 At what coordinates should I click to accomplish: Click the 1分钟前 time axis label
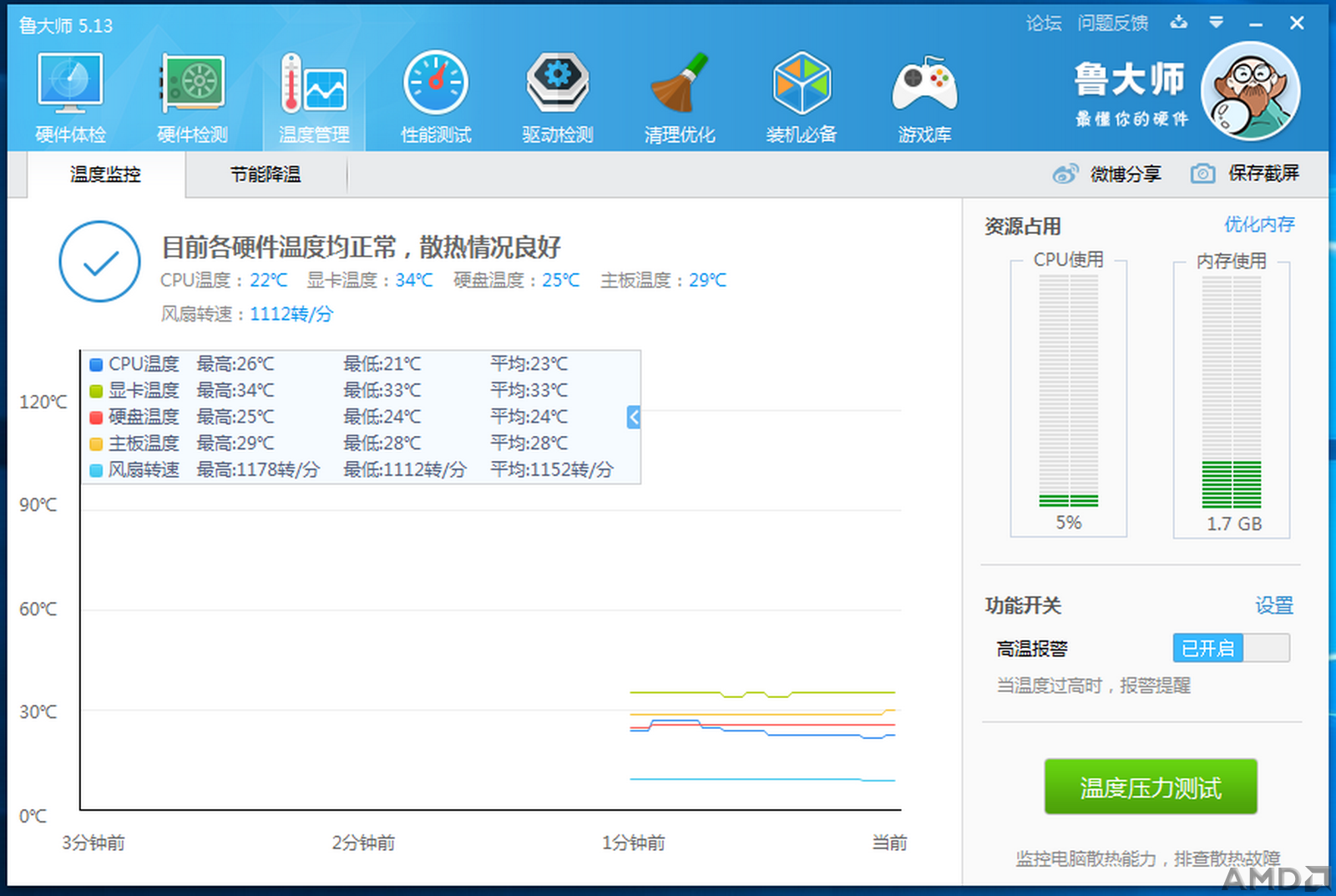[634, 843]
